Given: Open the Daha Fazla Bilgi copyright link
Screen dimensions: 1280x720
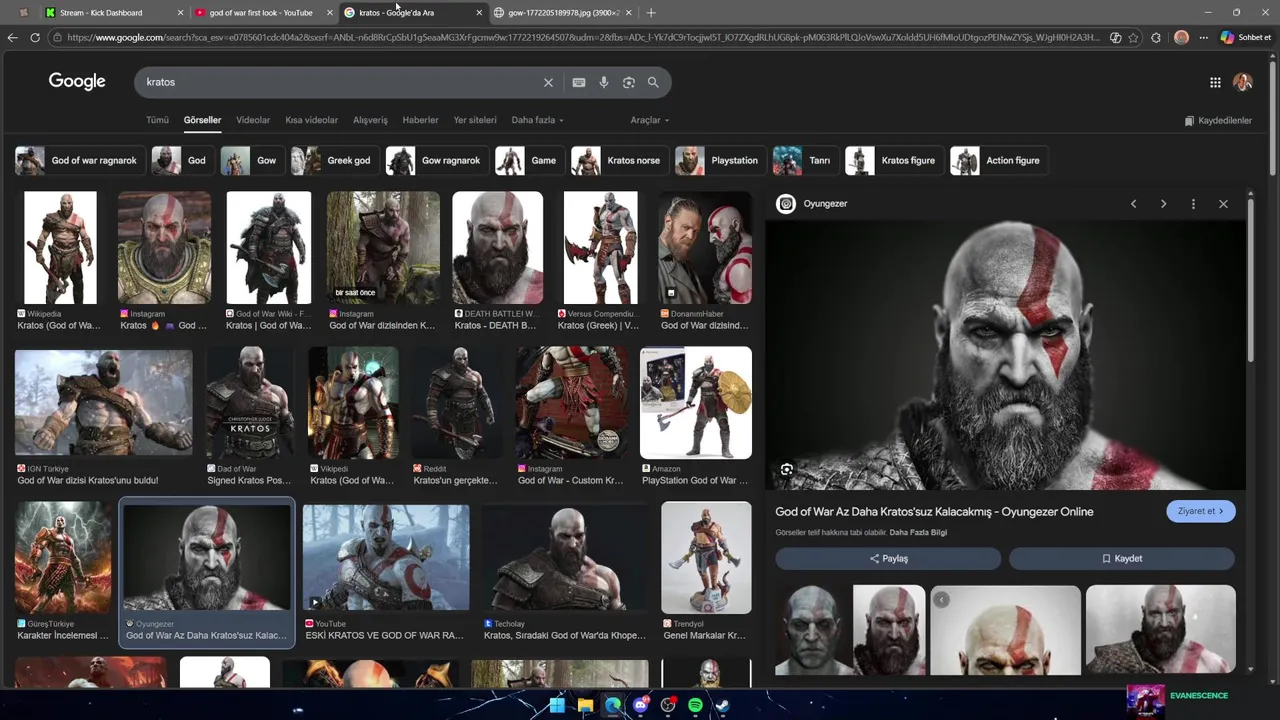Looking at the screenshot, I should click(x=918, y=533).
